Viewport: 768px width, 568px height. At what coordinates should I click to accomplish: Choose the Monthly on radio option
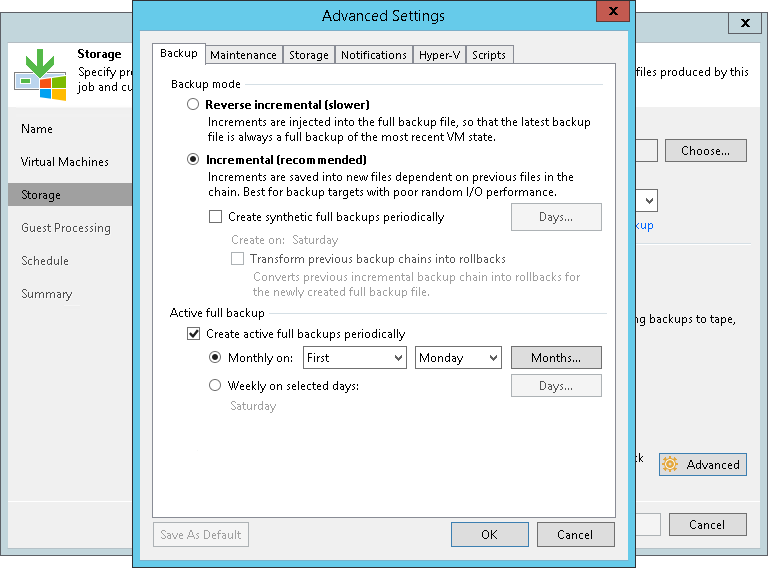(215, 357)
